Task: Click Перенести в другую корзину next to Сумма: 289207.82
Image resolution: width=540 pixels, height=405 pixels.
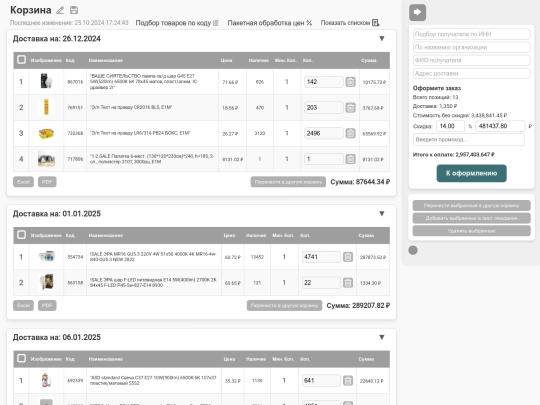Action: (284, 305)
